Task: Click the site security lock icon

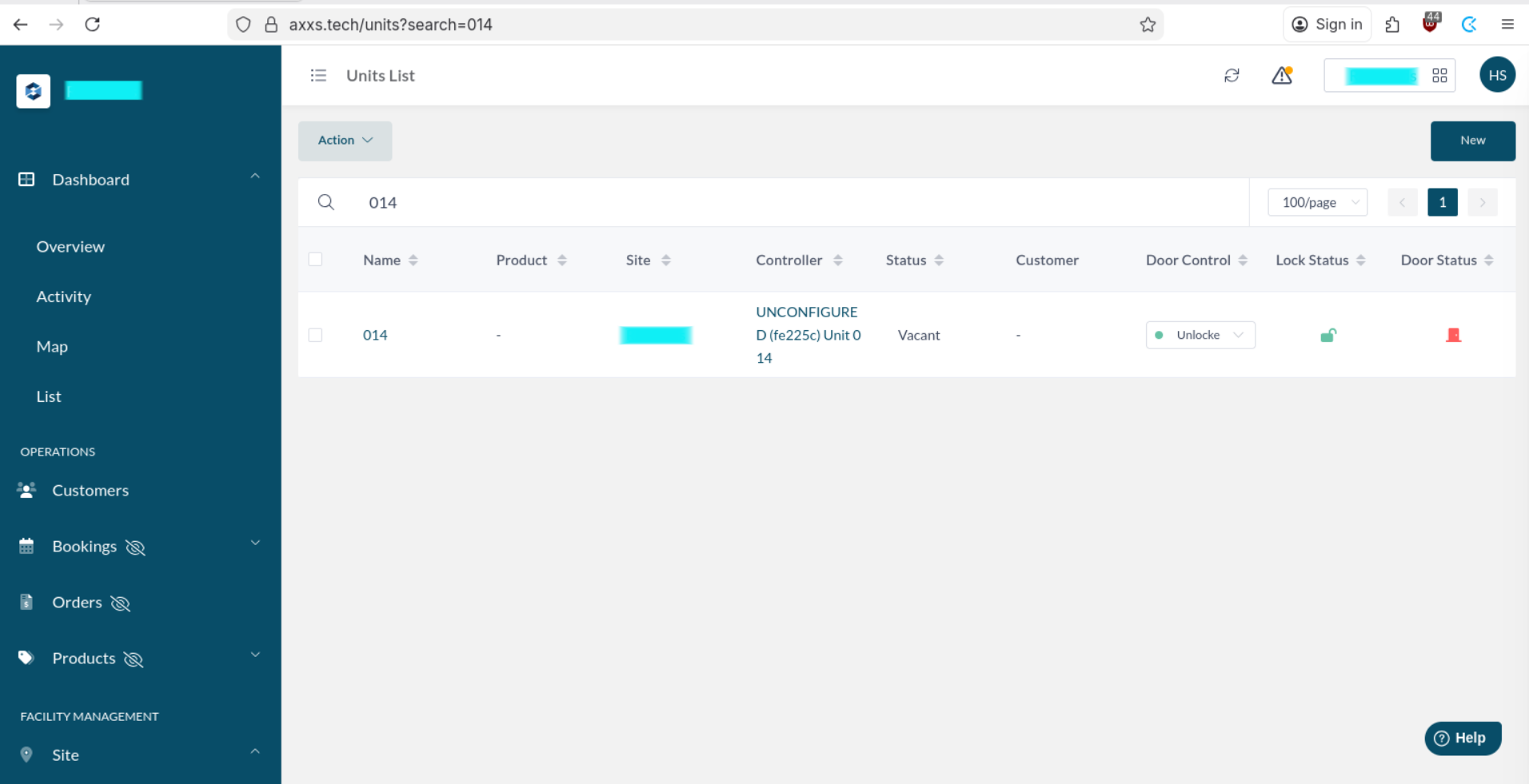Action: pyautogui.click(x=271, y=25)
